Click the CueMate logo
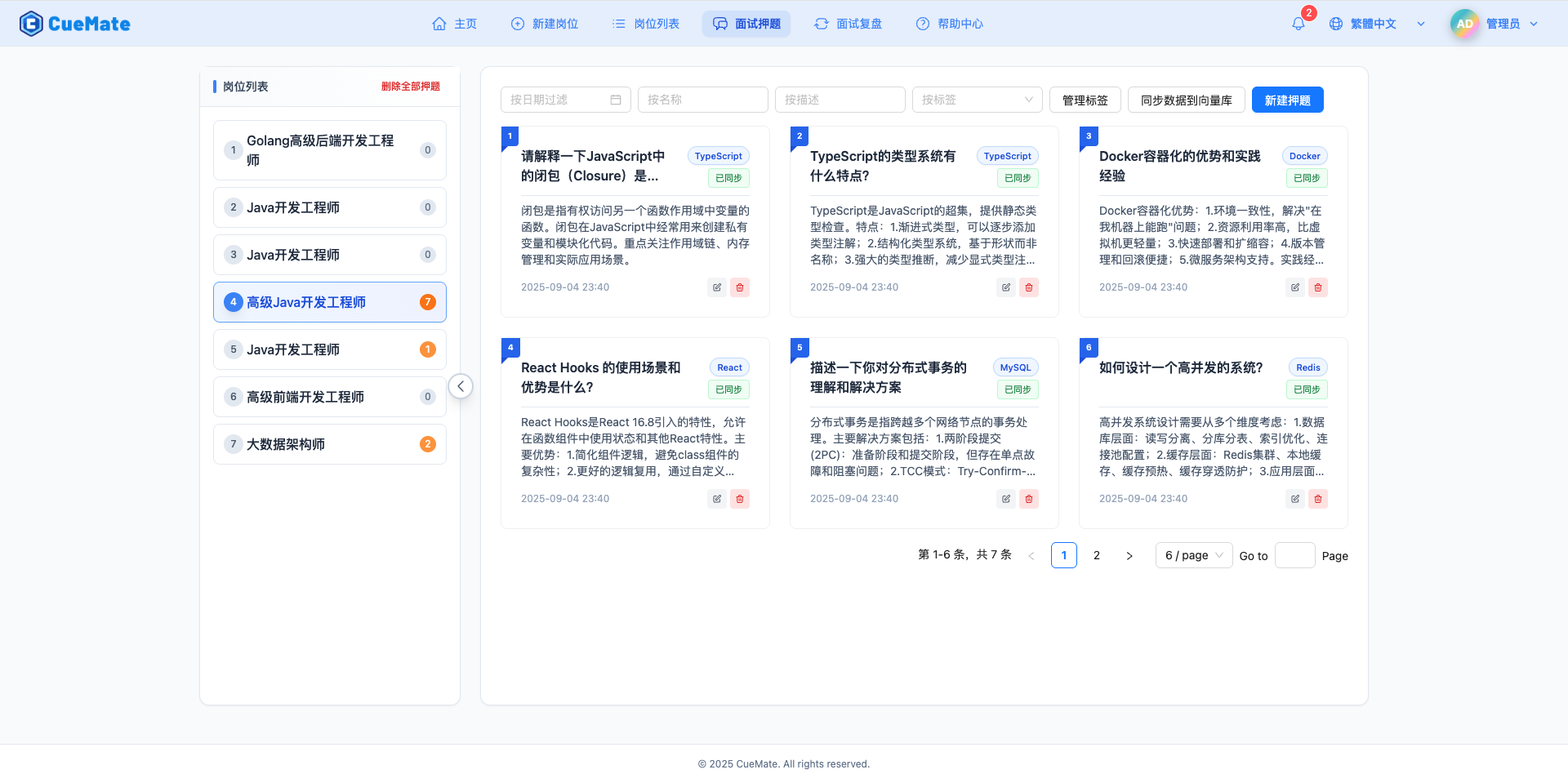The height and width of the screenshot is (783, 1568). tap(75, 24)
